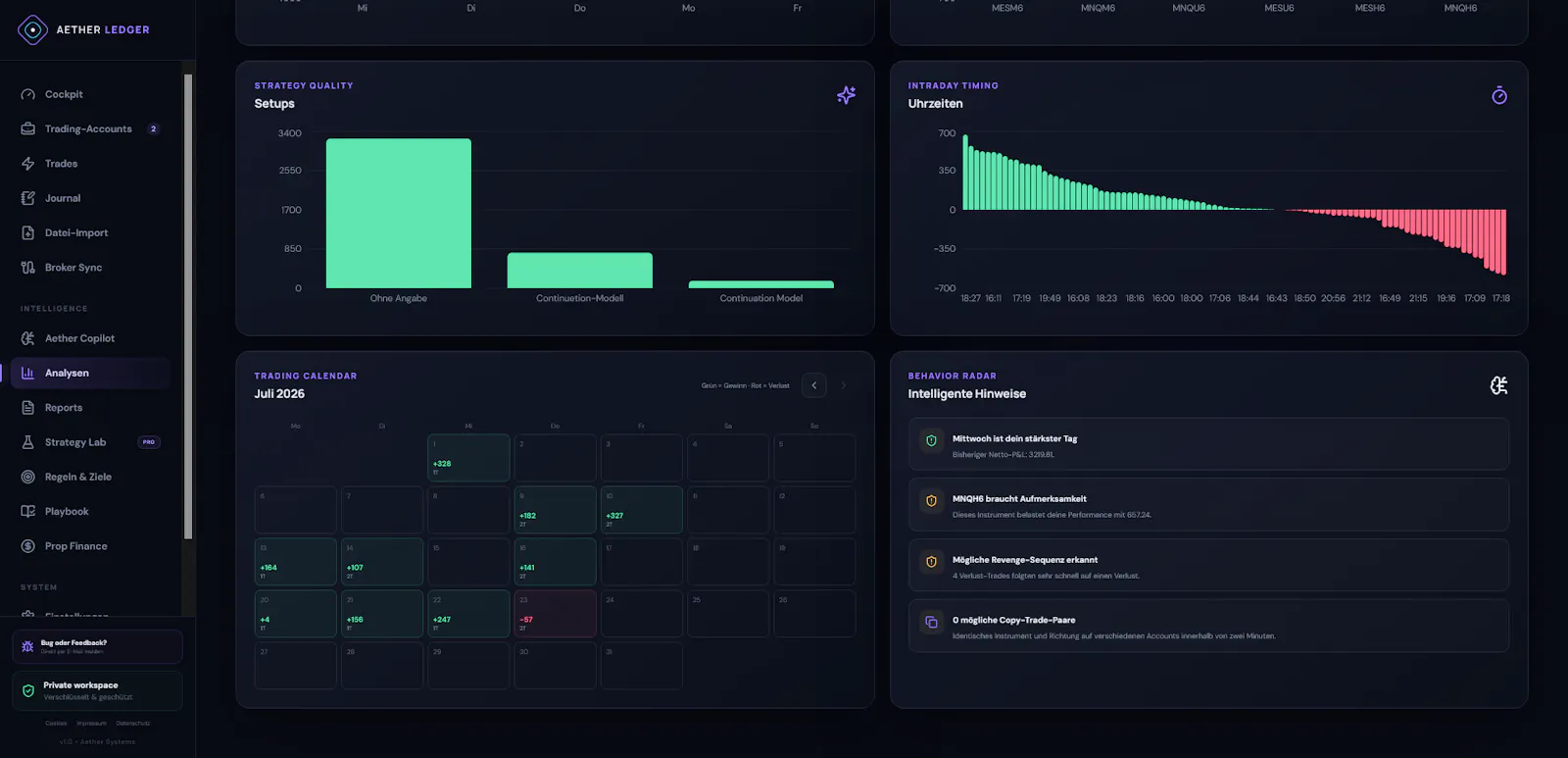Open the MNQH6 braucht Aufmerksamkeit hint
The height and width of the screenshot is (758, 1568).
tap(1208, 505)
